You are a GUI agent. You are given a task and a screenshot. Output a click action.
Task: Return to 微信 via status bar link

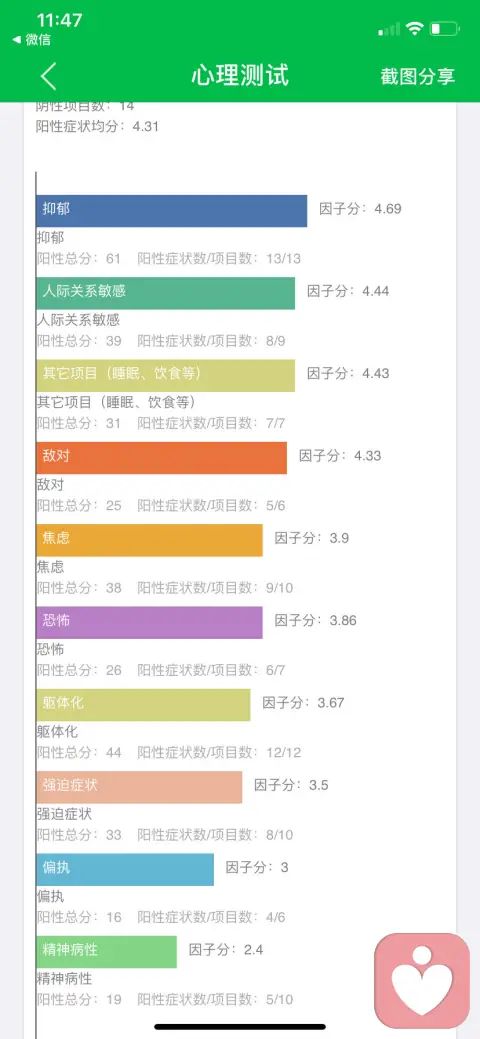[x=32, y=40]
